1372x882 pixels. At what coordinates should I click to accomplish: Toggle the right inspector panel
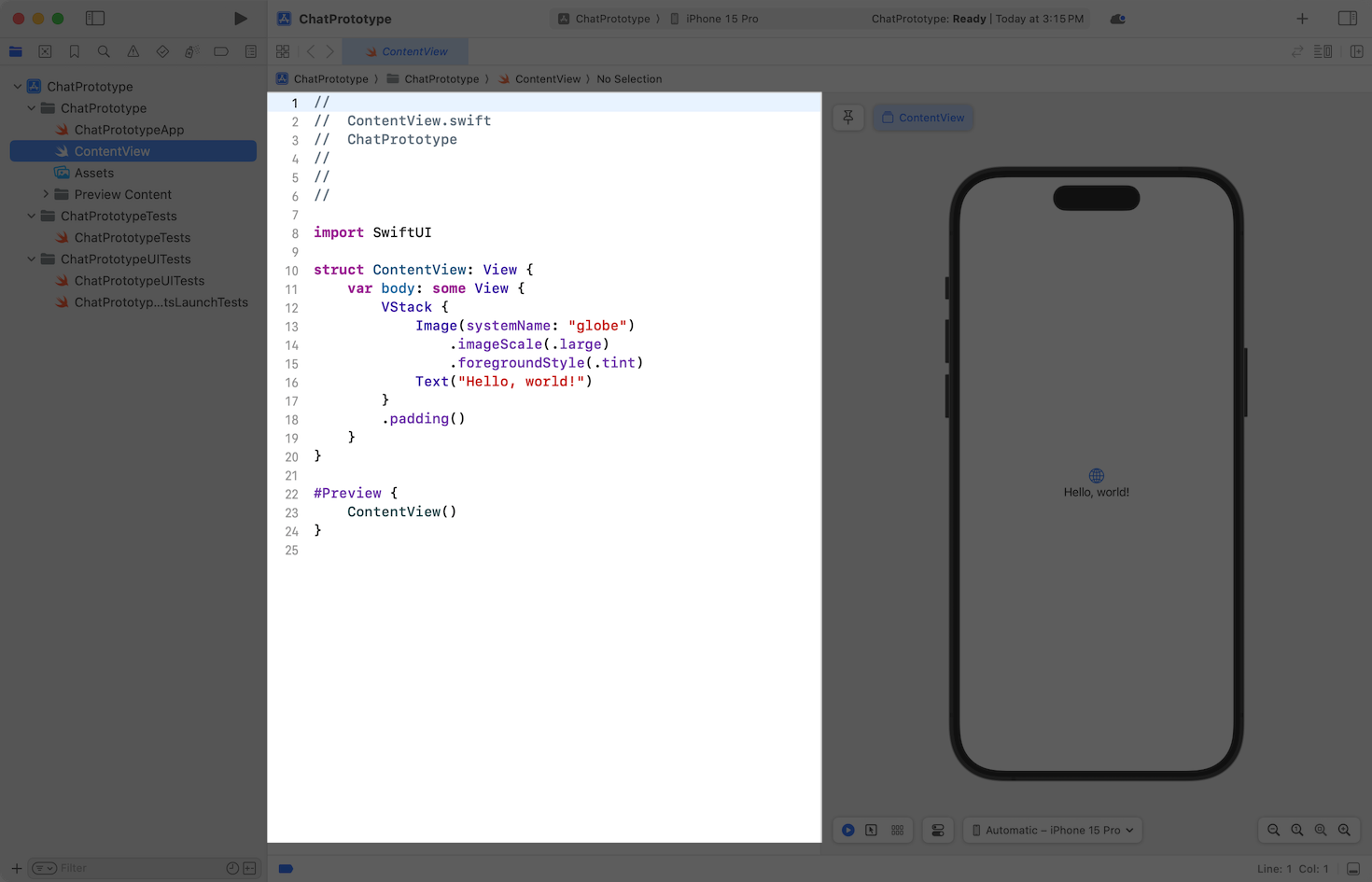point(1347,19)
